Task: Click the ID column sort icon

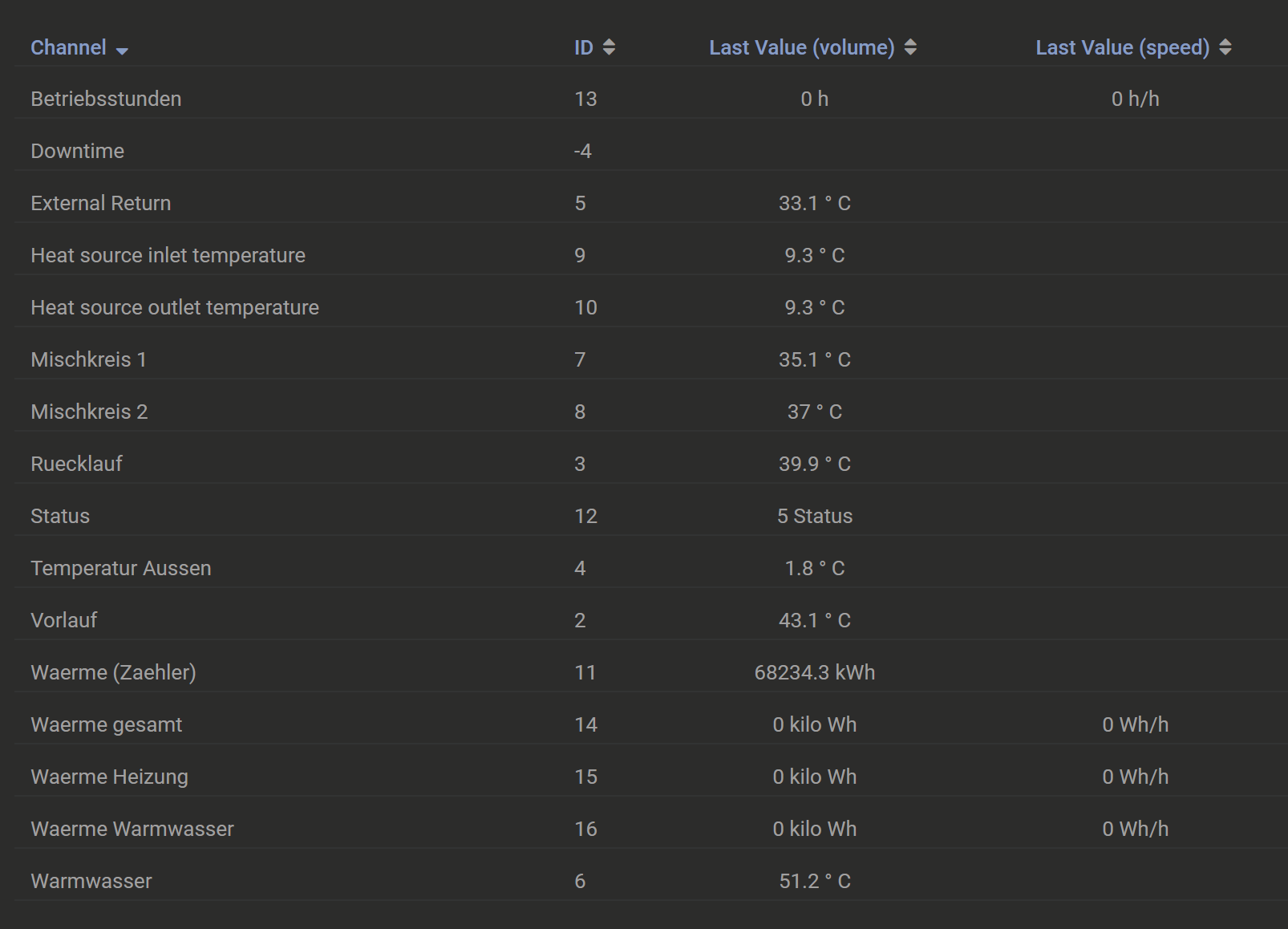Action: click(x=609, y=47)
